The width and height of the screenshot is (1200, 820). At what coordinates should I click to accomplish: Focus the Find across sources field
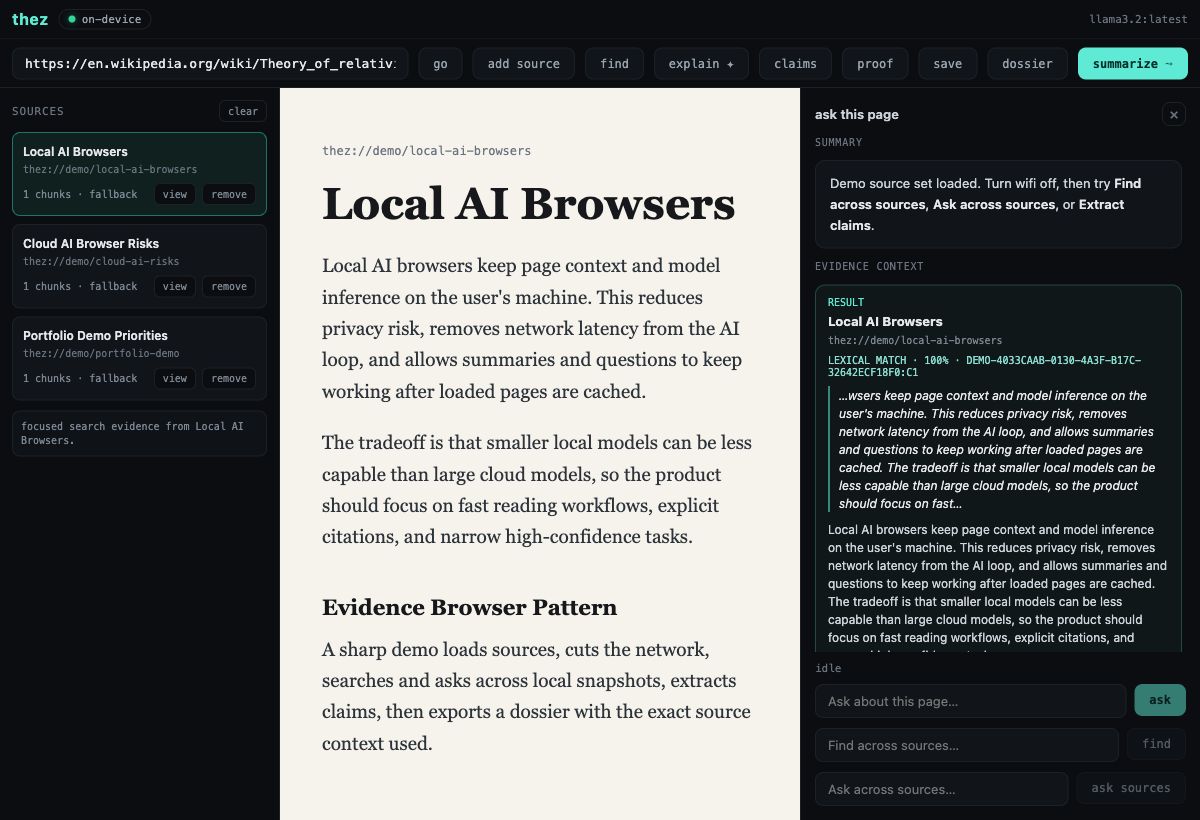pos(966,745)
